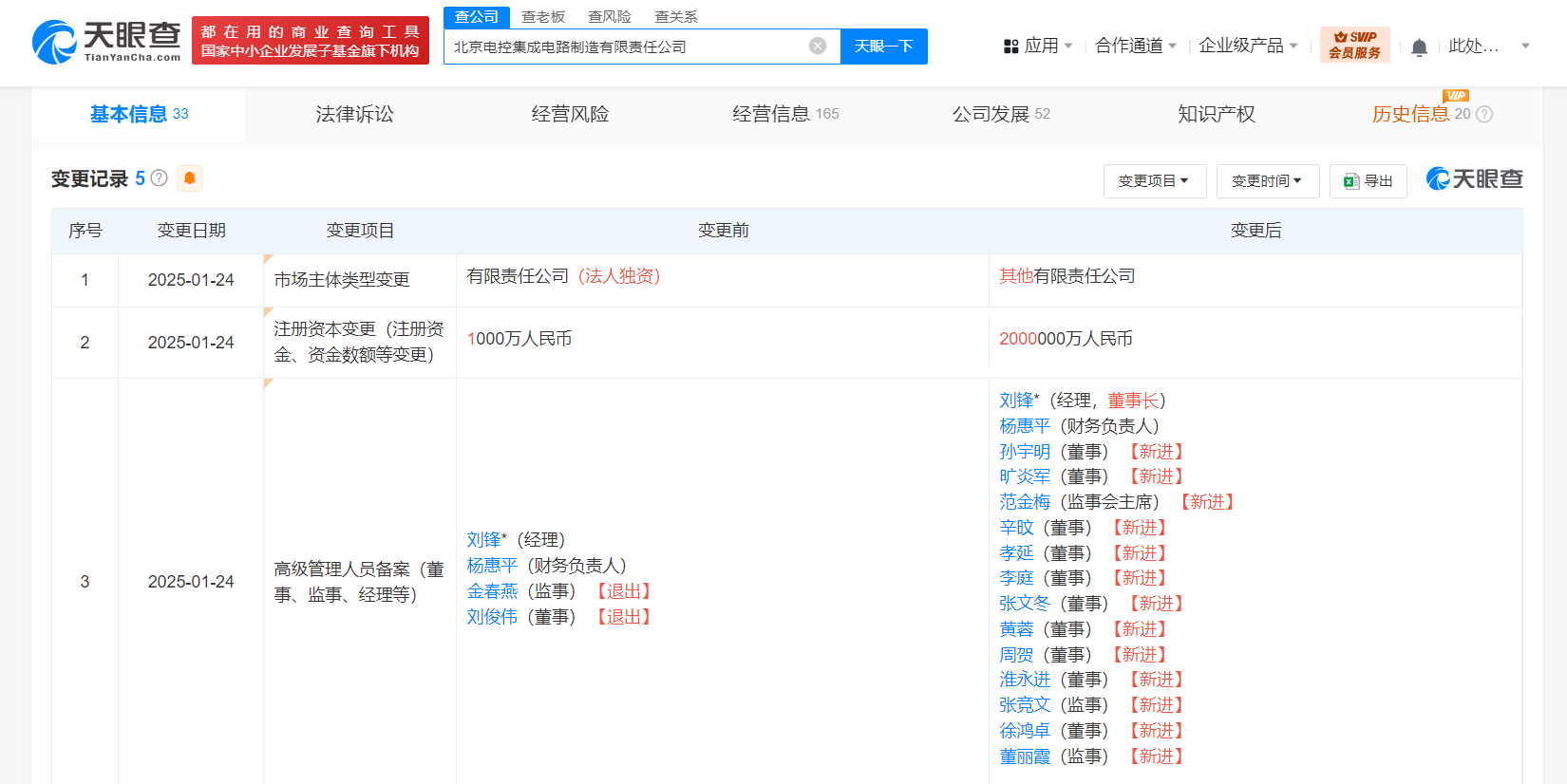Open the 合作通道 dropdown menu
This screenshot has width=1567, height=784.
[1135, 46]
